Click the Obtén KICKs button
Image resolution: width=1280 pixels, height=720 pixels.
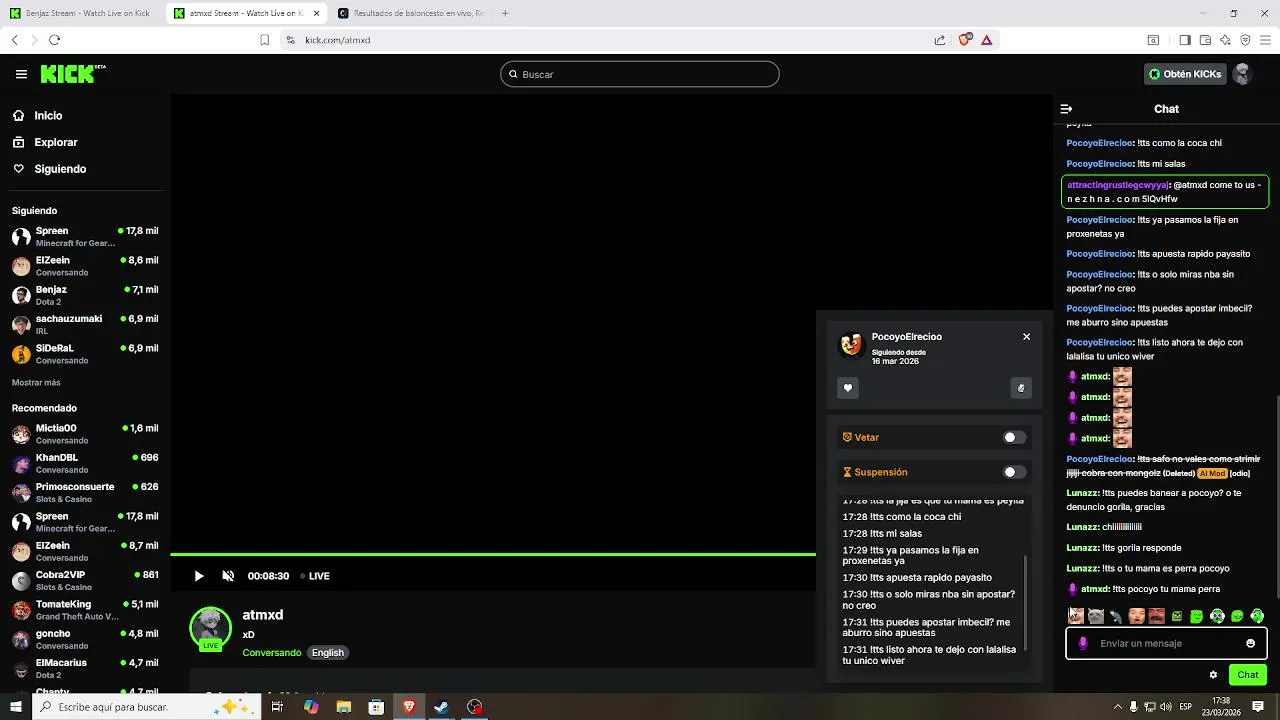(x=1185, y=74)
